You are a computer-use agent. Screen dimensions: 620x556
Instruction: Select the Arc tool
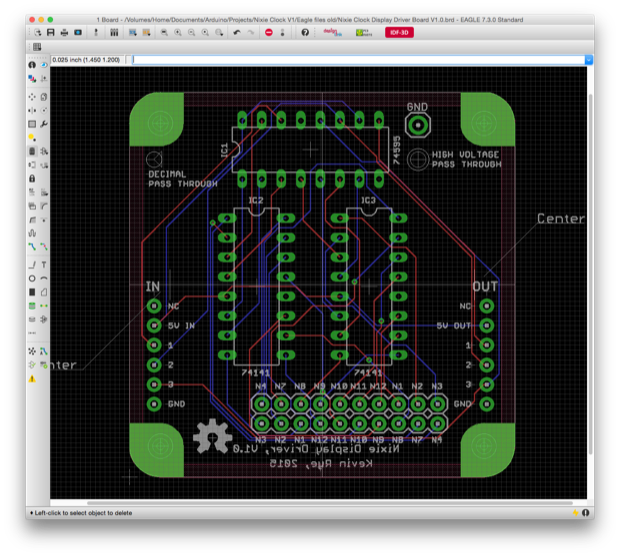pos(44,279)
